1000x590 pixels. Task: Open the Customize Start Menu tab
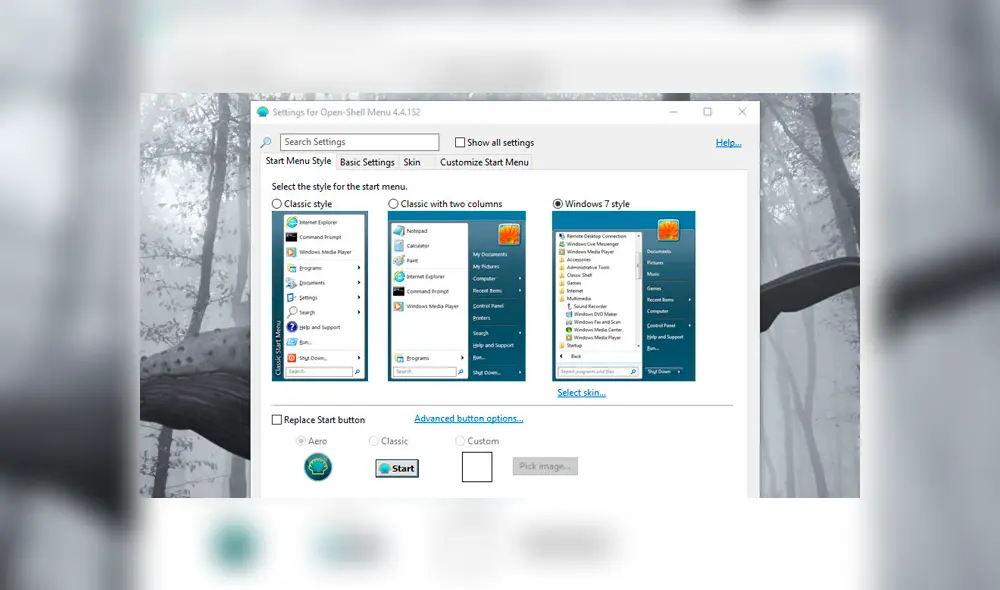click(484, 161)
